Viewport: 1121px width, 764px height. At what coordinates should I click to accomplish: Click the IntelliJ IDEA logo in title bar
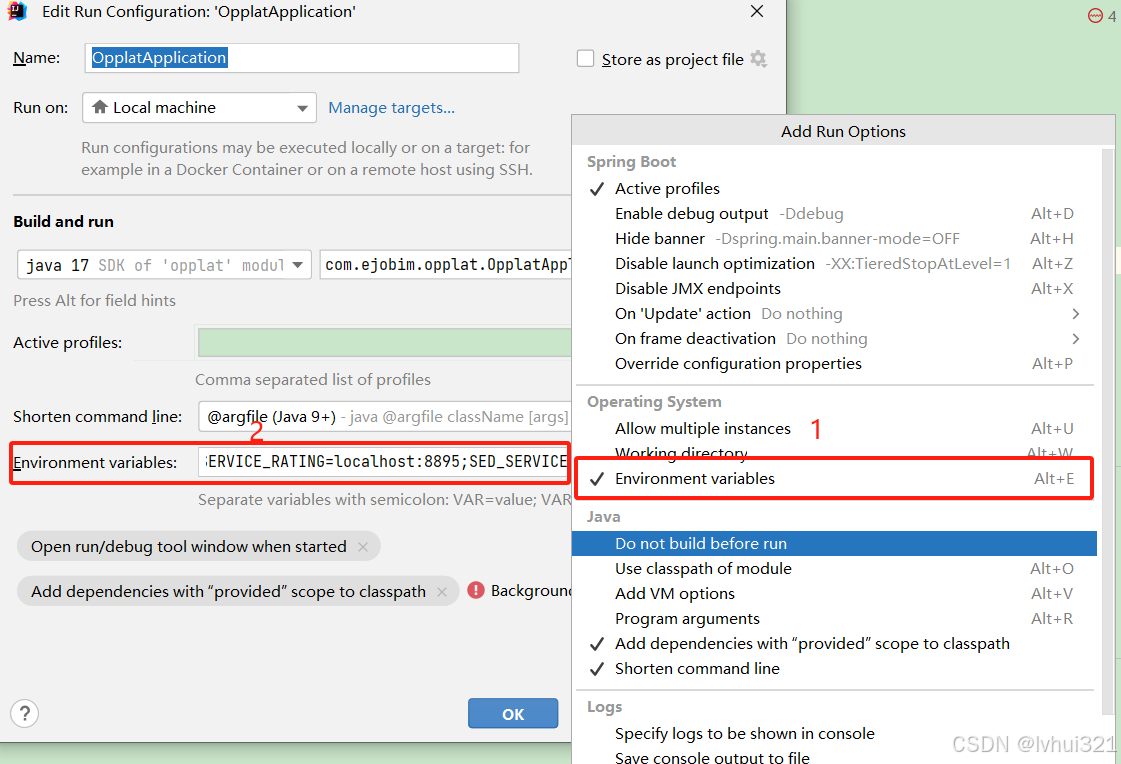tap(16, 11)
